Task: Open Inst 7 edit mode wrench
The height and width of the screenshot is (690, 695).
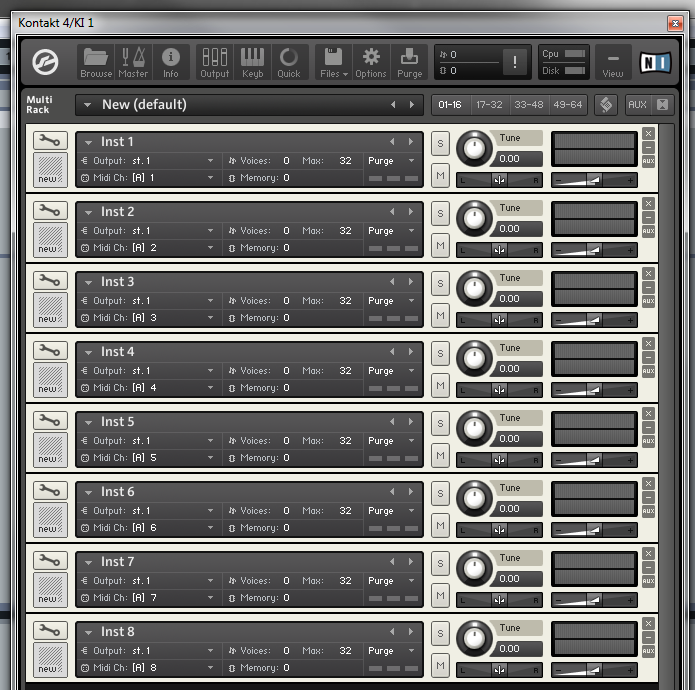Action: click(50, 561)
